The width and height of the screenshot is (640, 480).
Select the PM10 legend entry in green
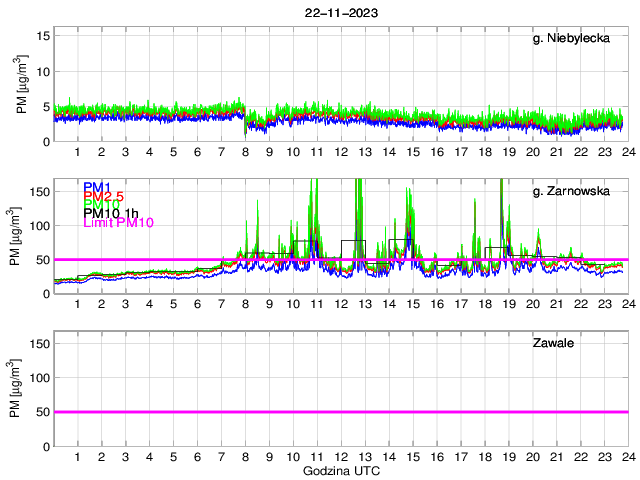click(101, 205)
